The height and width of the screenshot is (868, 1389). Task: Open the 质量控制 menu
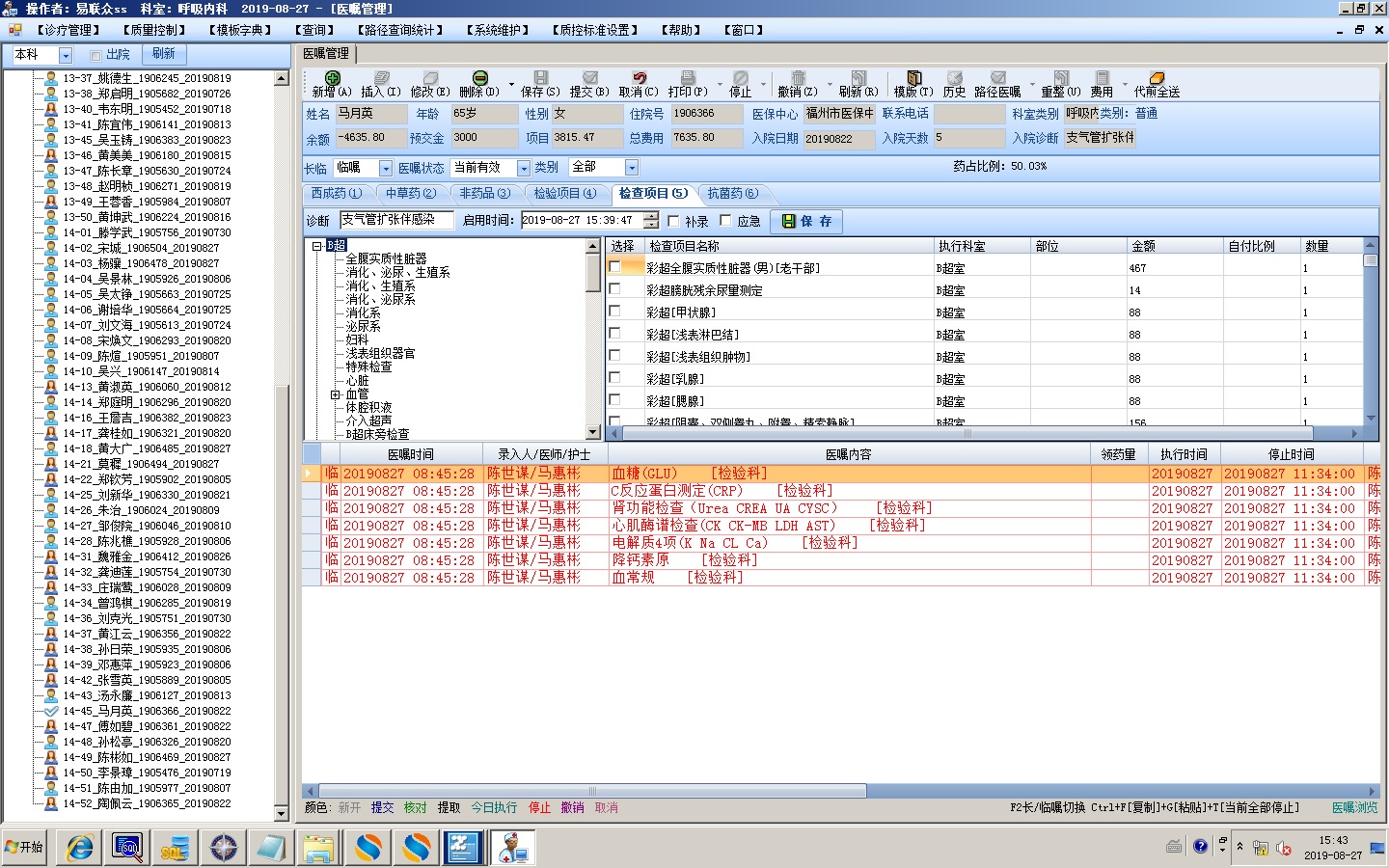pos(155,30)
